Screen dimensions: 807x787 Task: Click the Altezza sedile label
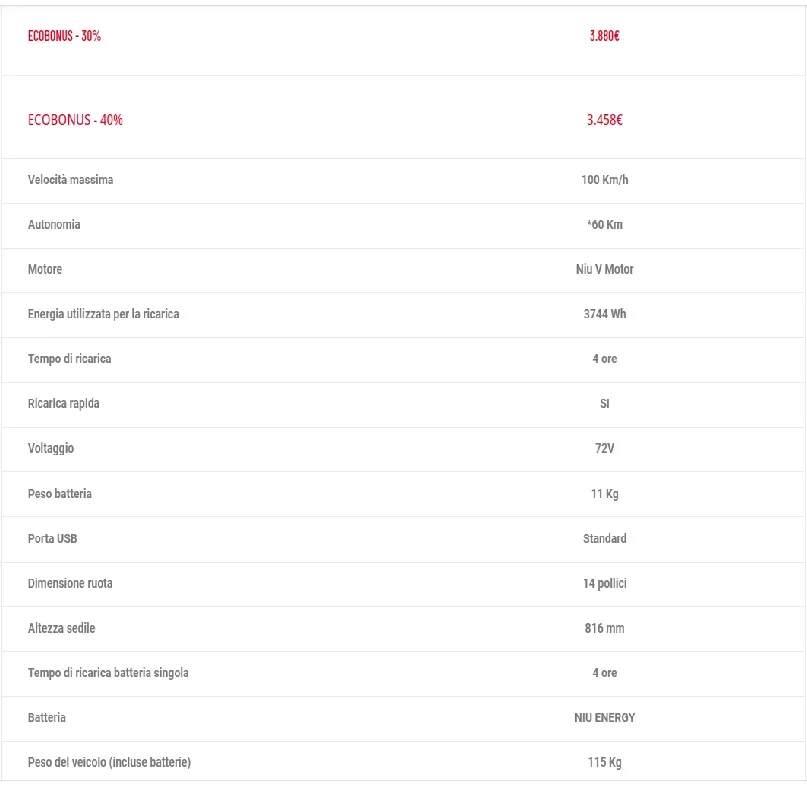[x=62, y=628]
